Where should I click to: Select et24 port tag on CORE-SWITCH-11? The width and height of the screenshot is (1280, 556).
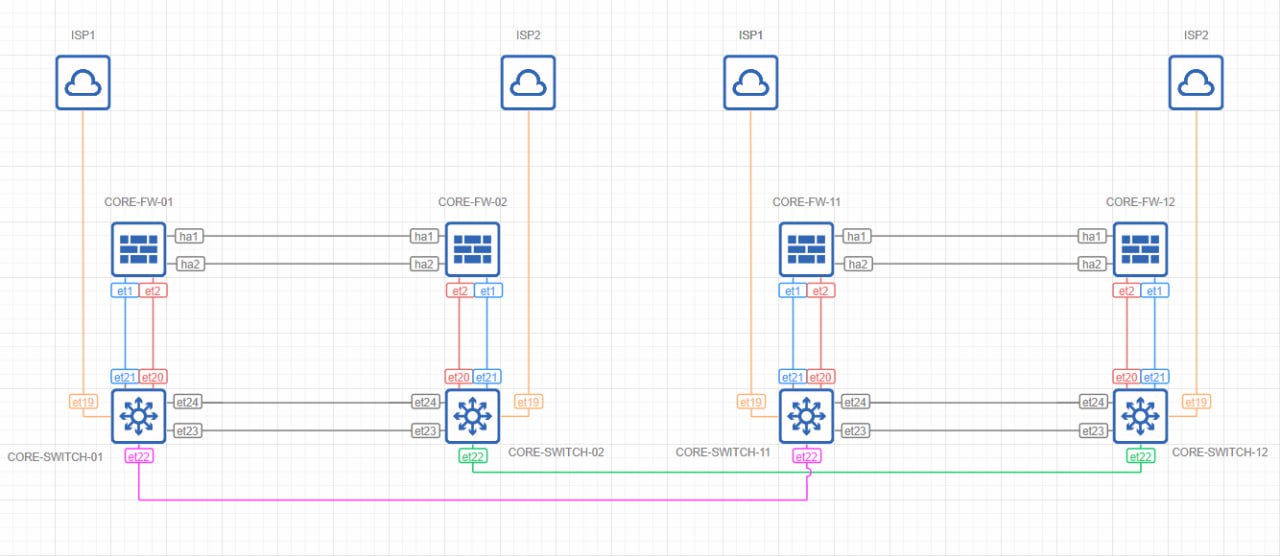point(855,402)
